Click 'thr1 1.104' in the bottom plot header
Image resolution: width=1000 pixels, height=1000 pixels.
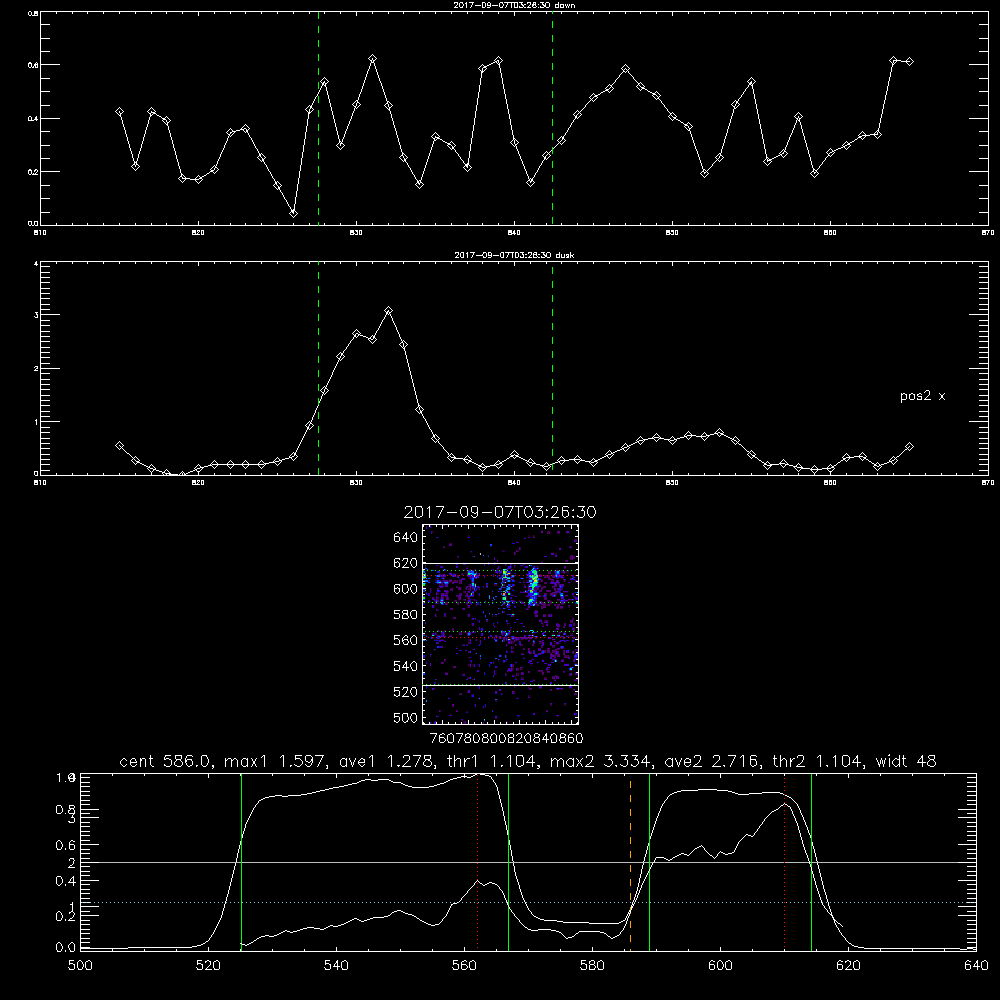[x=492, y=761]
